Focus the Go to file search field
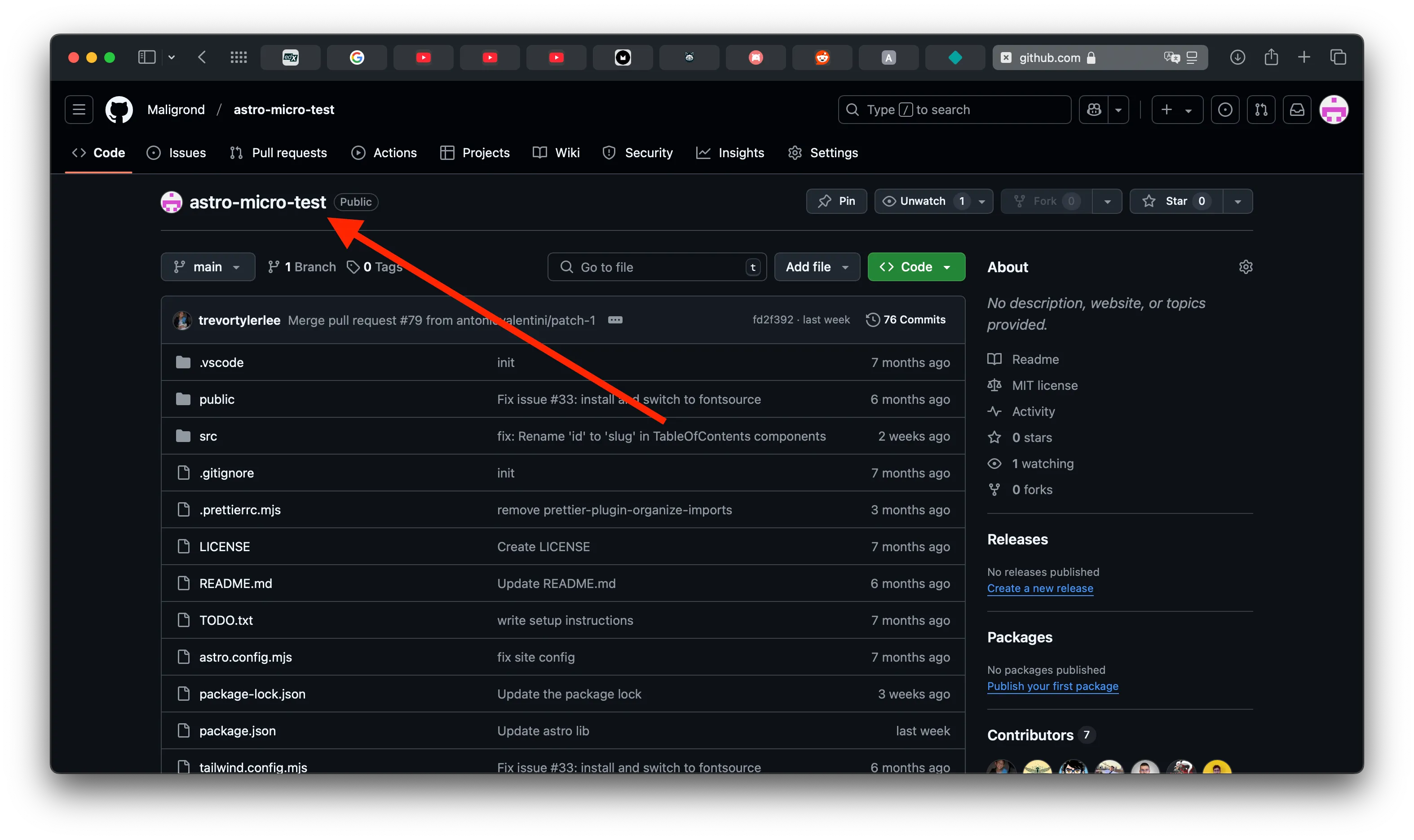 657,267
